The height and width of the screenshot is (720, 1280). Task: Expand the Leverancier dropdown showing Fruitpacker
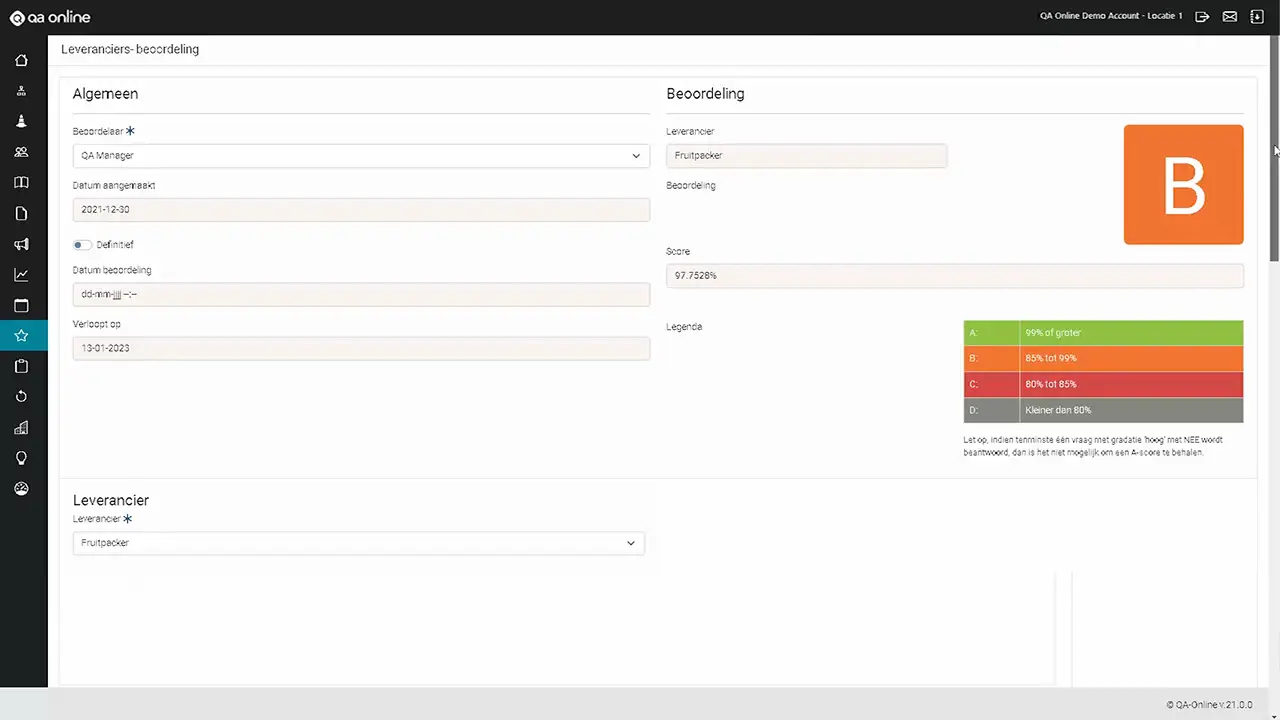click(x=359, y=543)
